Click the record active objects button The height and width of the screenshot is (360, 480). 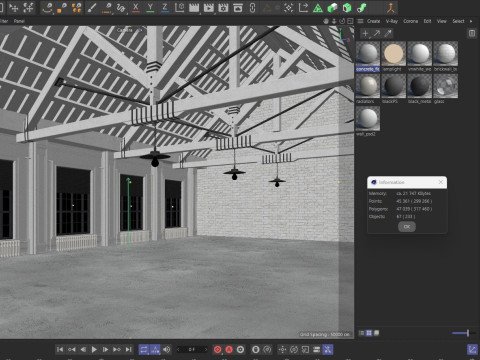pyautogui.click(x=218, y=349)
